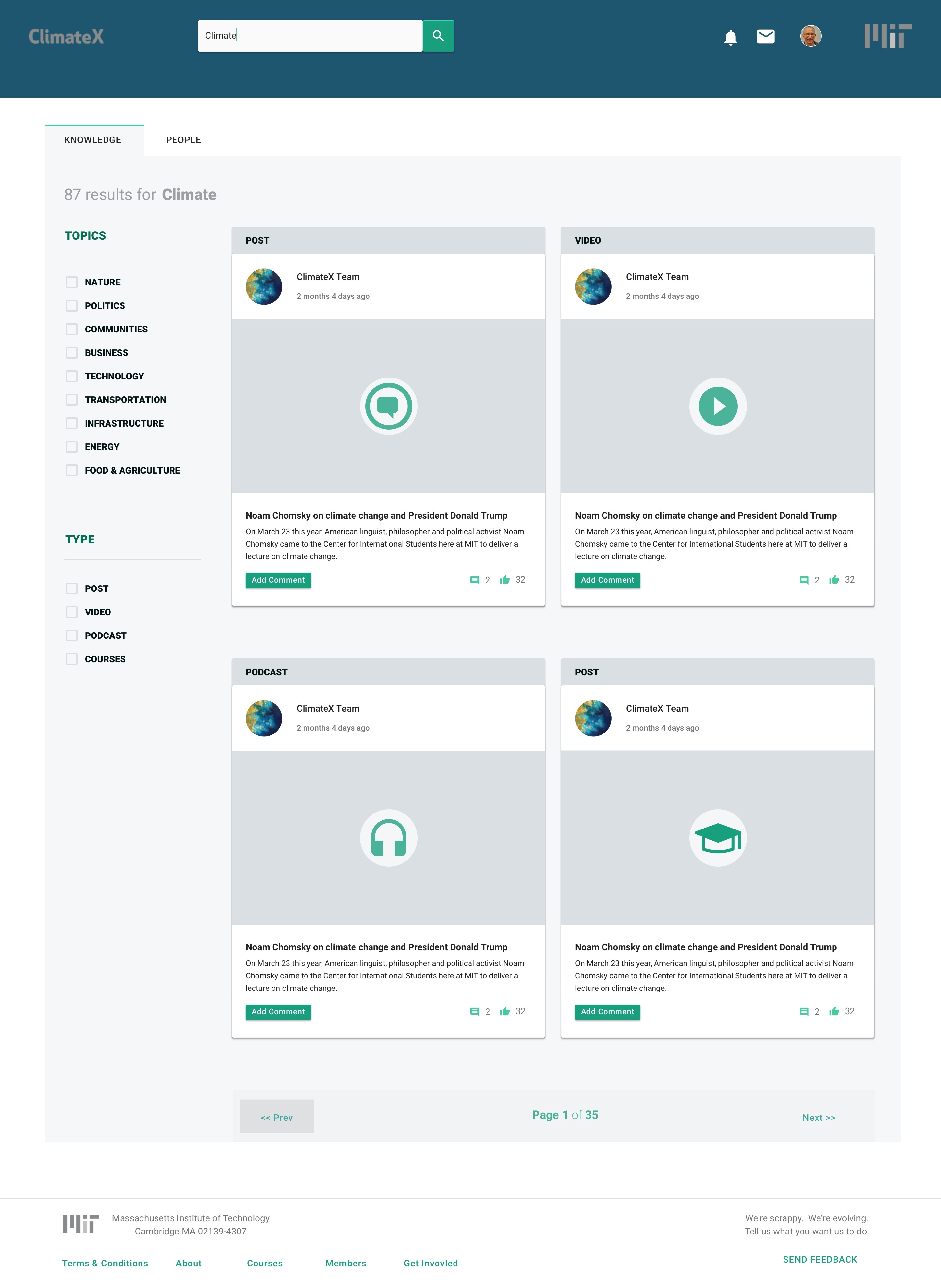
Task: Check the NATURE topic filter
Action: click(x=72, y=282)
